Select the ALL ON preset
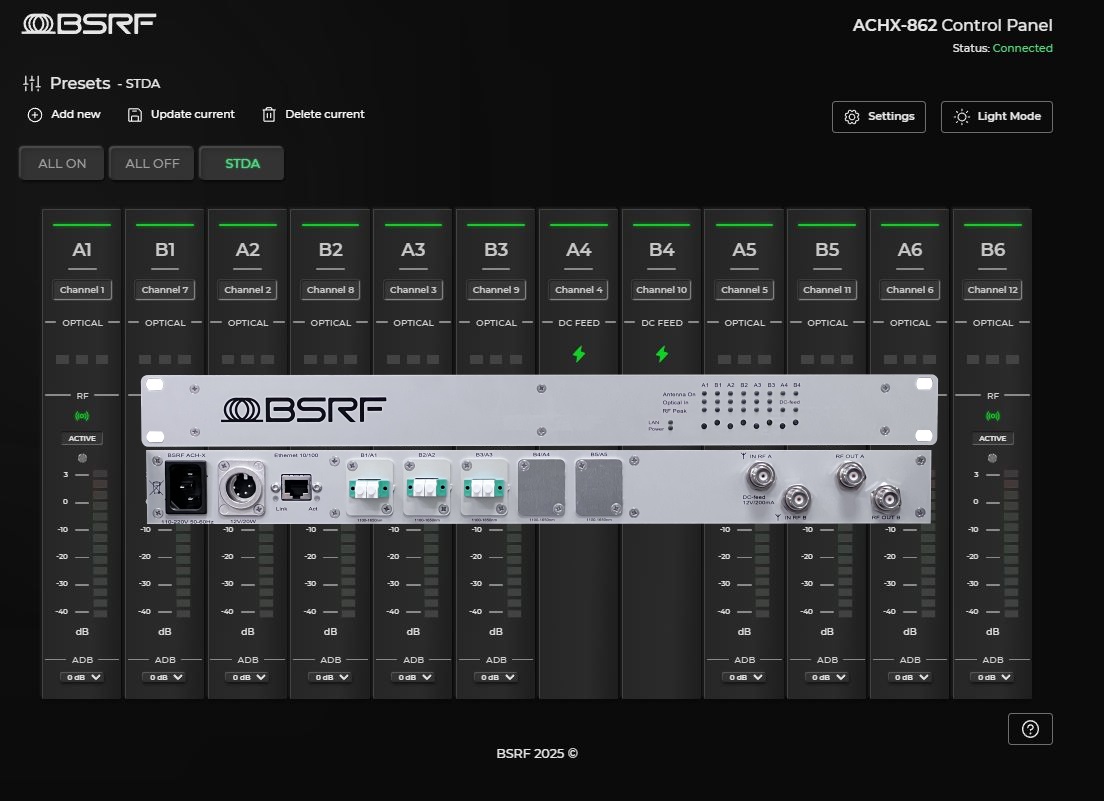 tap(62, 164)
